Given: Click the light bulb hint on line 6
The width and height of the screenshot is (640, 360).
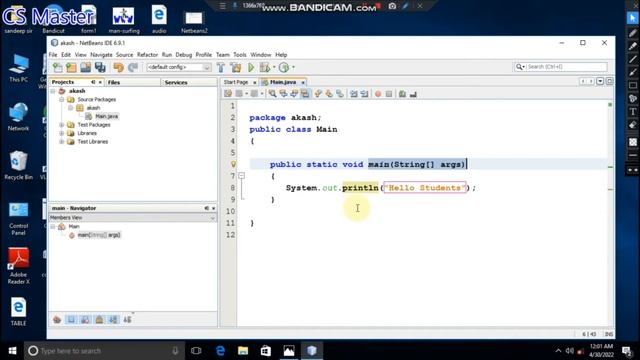Looking at the screenshot, I should [x=233, y=164].
